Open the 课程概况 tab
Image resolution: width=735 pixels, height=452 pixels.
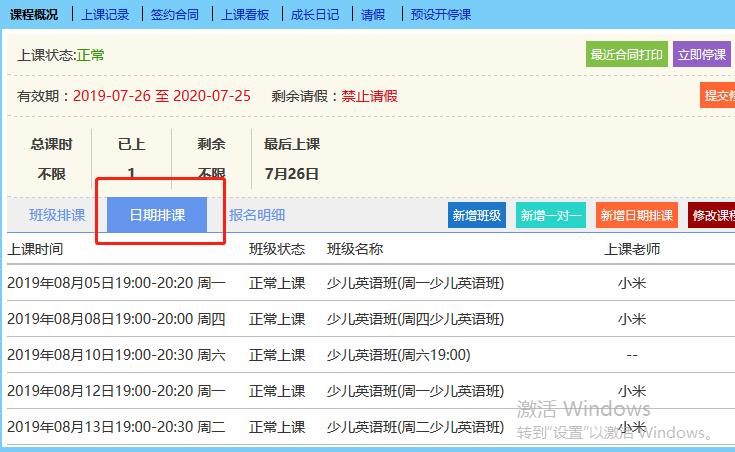coord(34,15)
